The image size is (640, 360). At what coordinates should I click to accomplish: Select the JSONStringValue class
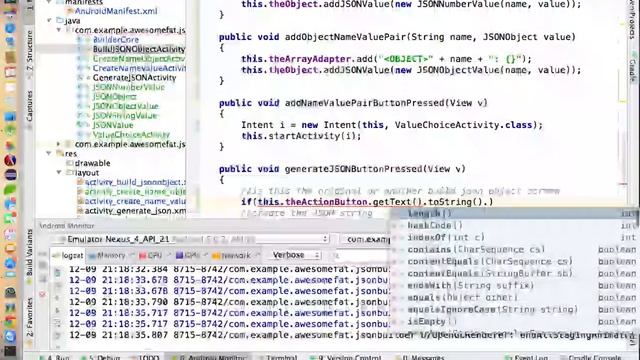[125, 116]
